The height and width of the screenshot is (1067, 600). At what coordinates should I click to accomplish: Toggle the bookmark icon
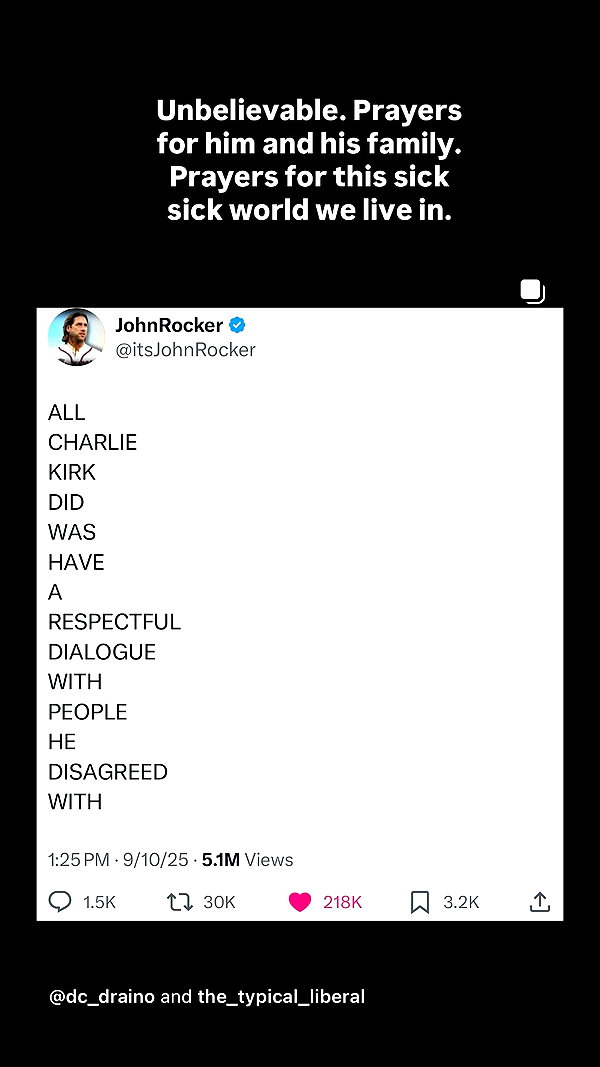coord(420,902)
